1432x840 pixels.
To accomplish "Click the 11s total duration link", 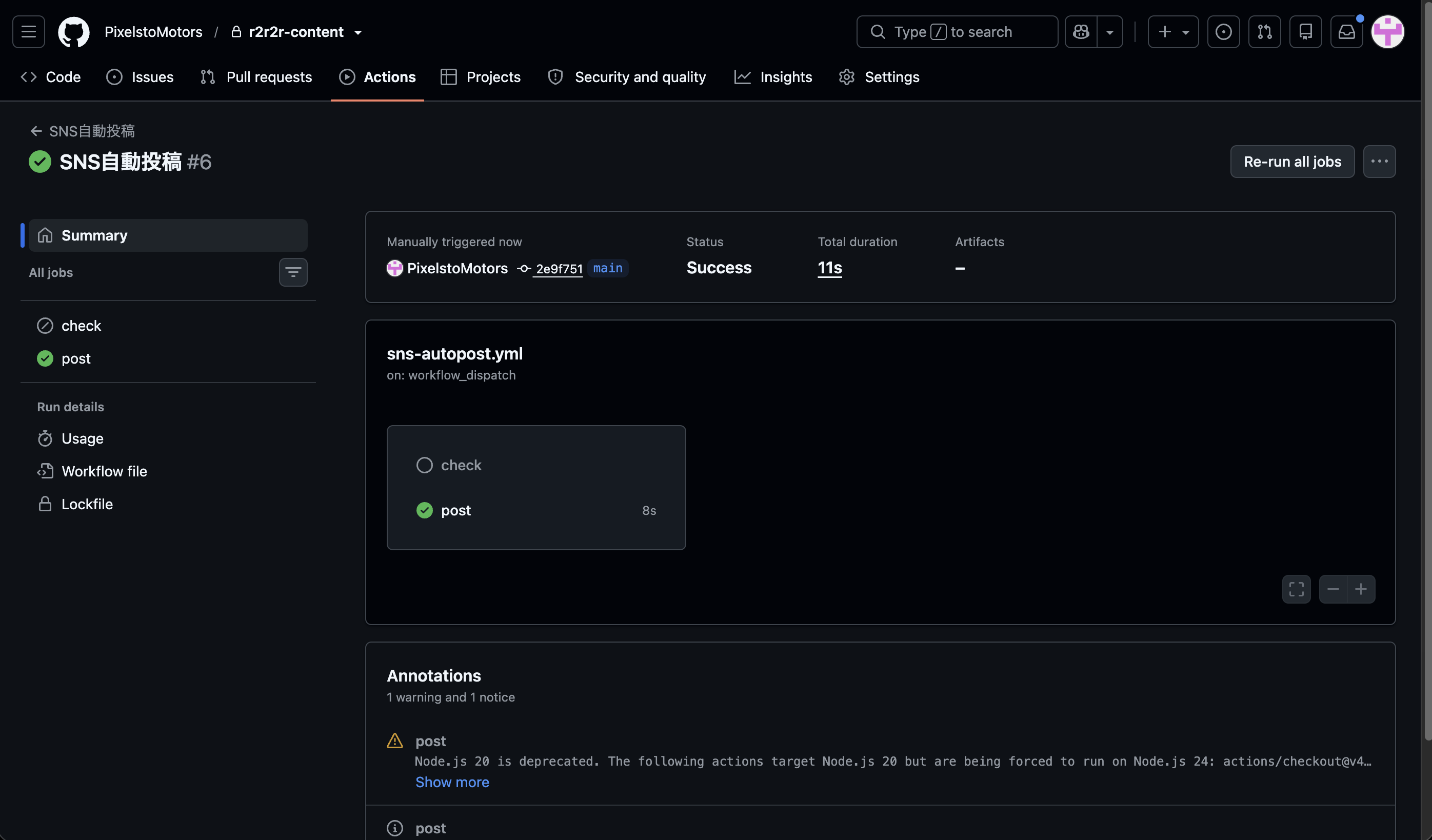I will [x=830, y=268].
